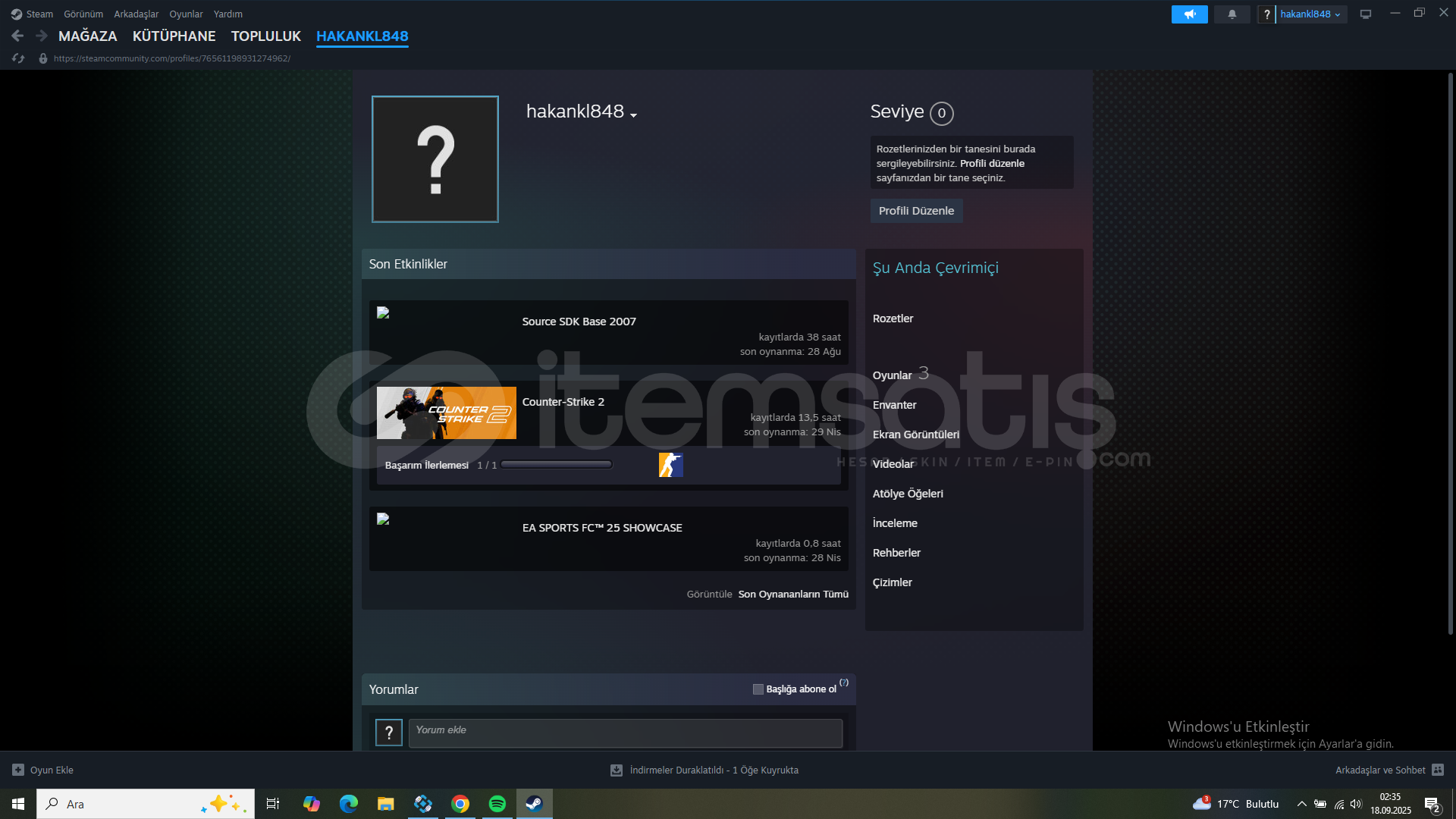This screenshot has width=1456, height=819.
Task: Expand the hakankl848 profile name dropdown
Action: point(633,116)
